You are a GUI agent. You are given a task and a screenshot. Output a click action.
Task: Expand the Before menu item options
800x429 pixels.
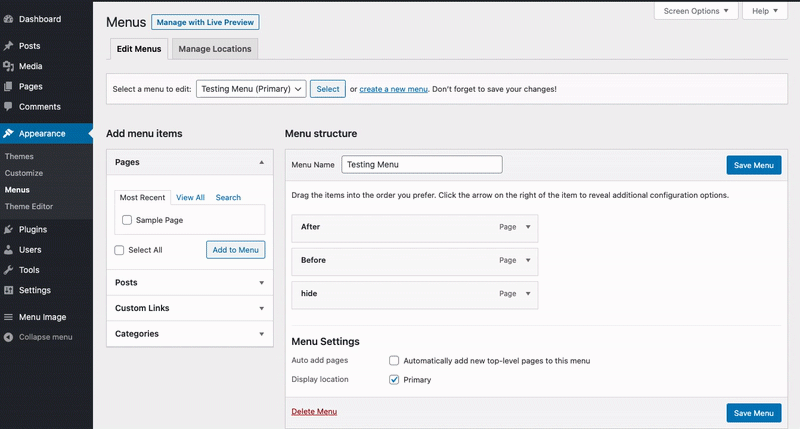(x=528, y=260)
